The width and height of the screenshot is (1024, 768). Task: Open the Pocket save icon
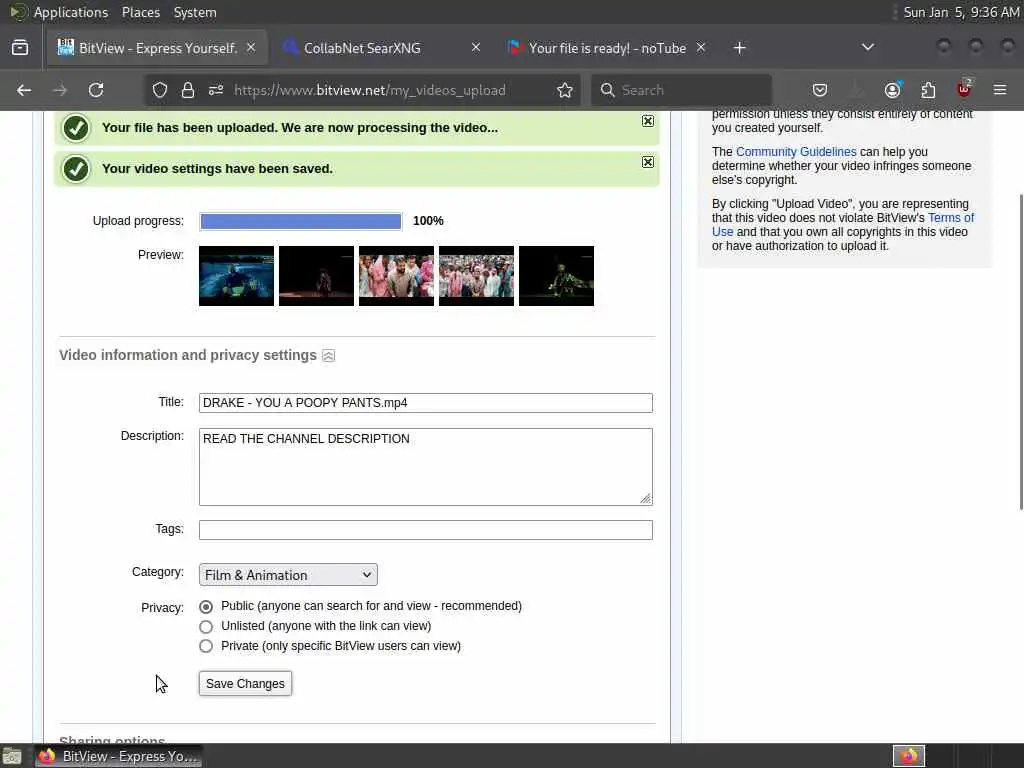(x=820, y=90)
